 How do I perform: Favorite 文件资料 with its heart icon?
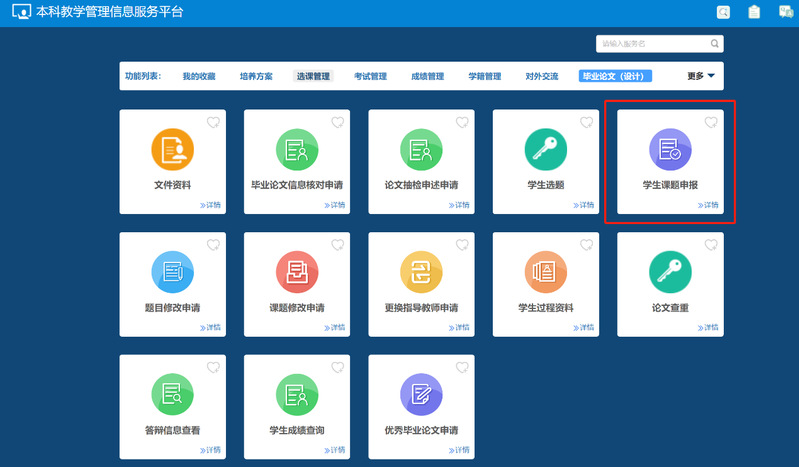pyautogui.click(x=213, y=122)
